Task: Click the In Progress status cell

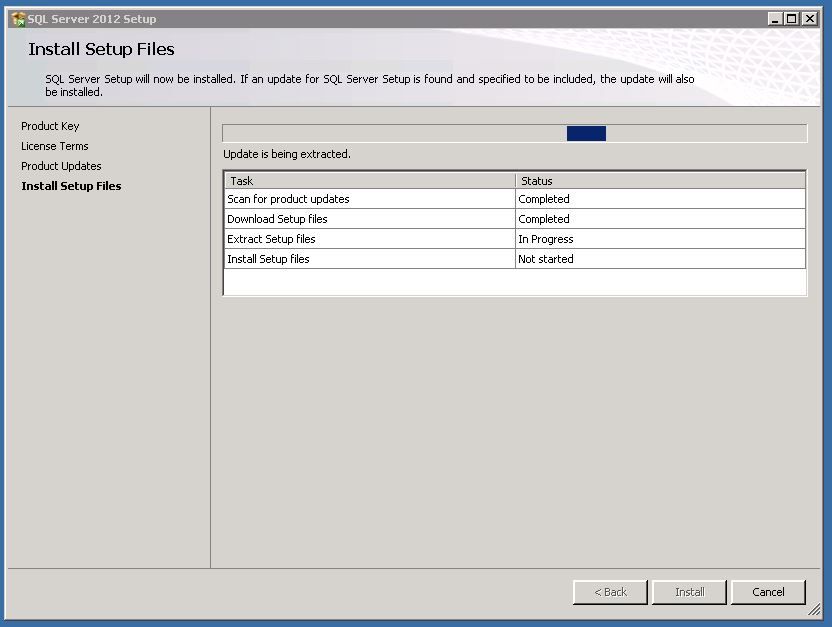Action: click(x=546, y=239)
